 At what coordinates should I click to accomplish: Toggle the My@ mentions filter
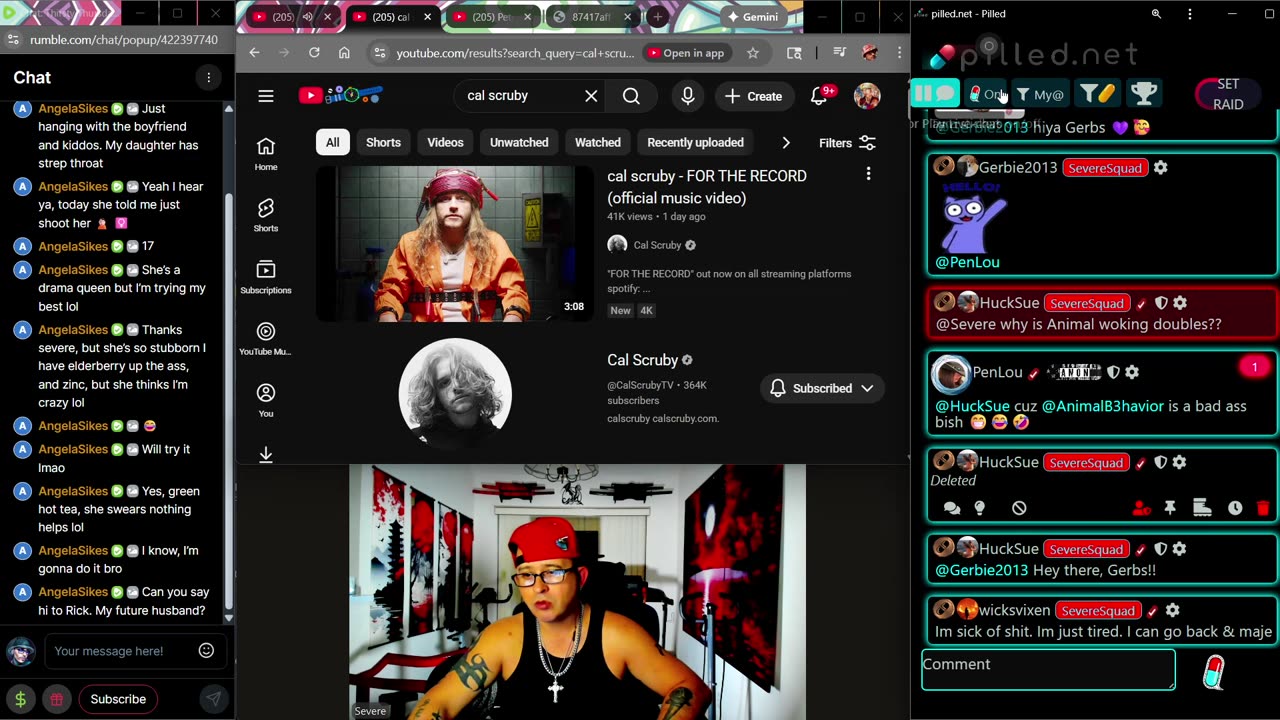(1040, 95)
